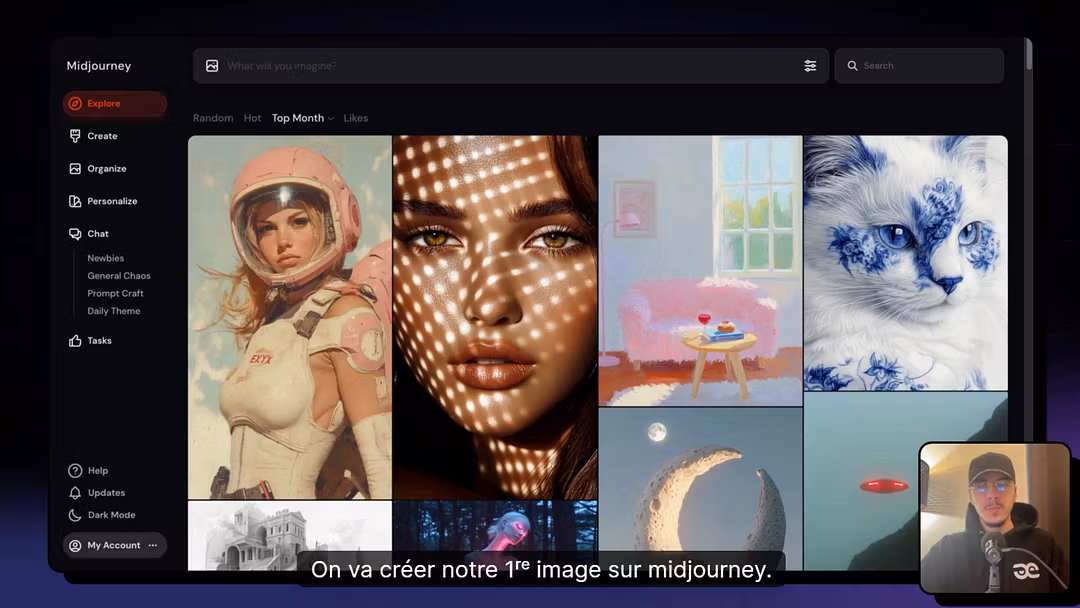
Task: Expand the Top Month dropdown
Action: (302, 118)
